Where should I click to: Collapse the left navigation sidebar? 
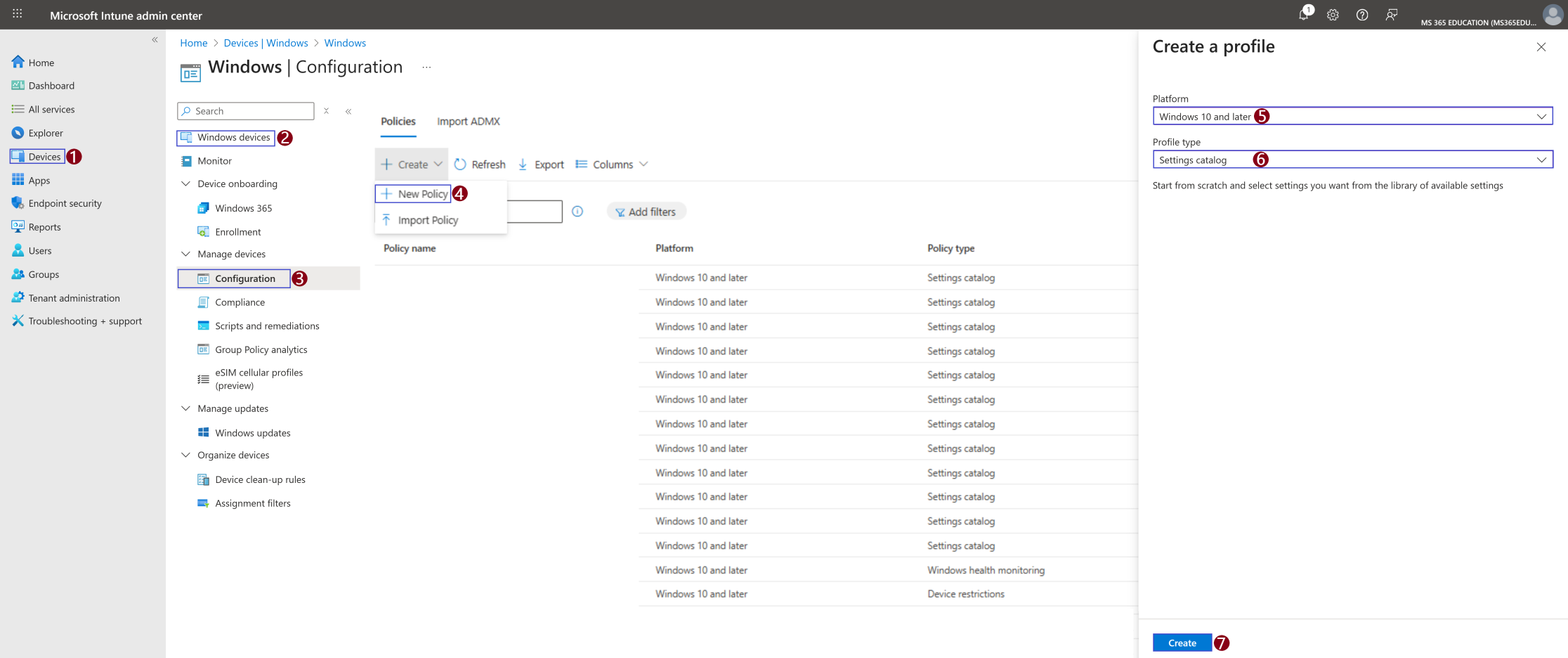[155, 40]
